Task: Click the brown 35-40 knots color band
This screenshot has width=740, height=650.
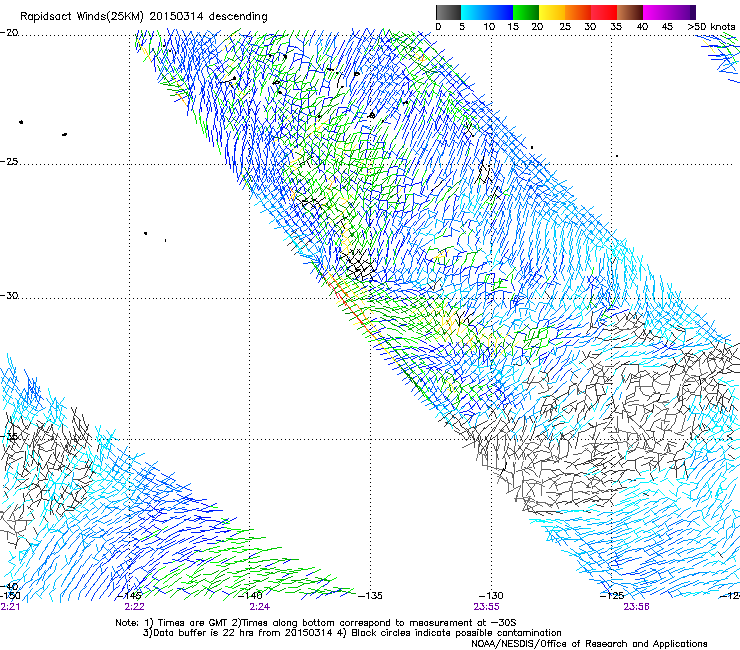Action: point(630,12)
